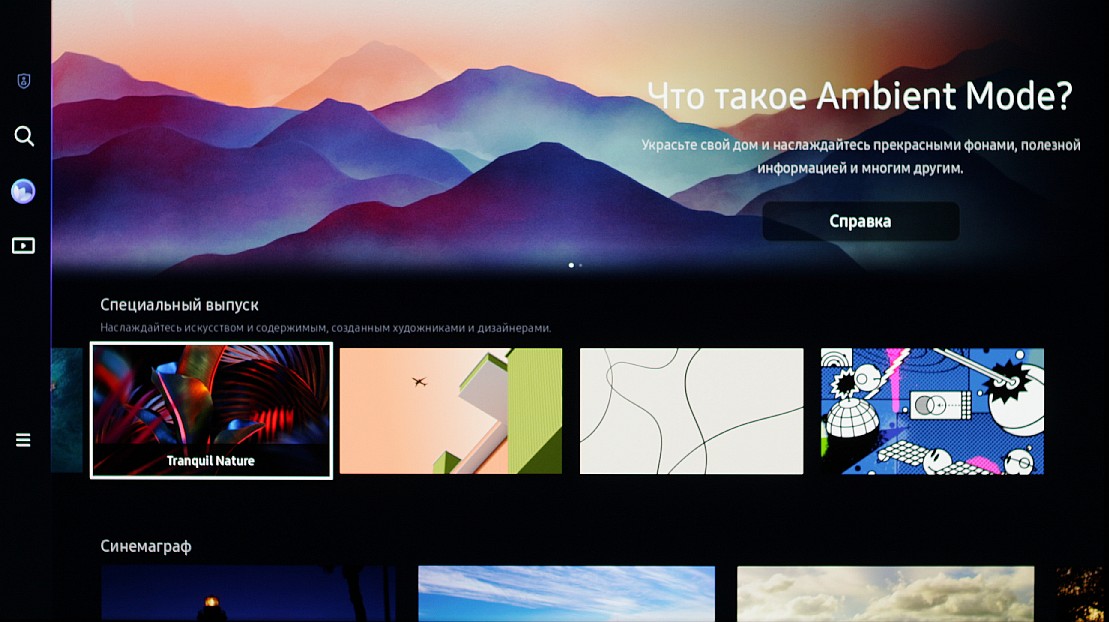Viewport: 1109px width, 622px height.
Task: Click the Что такое Ambient Mode? headline
Action: point(860,96)
